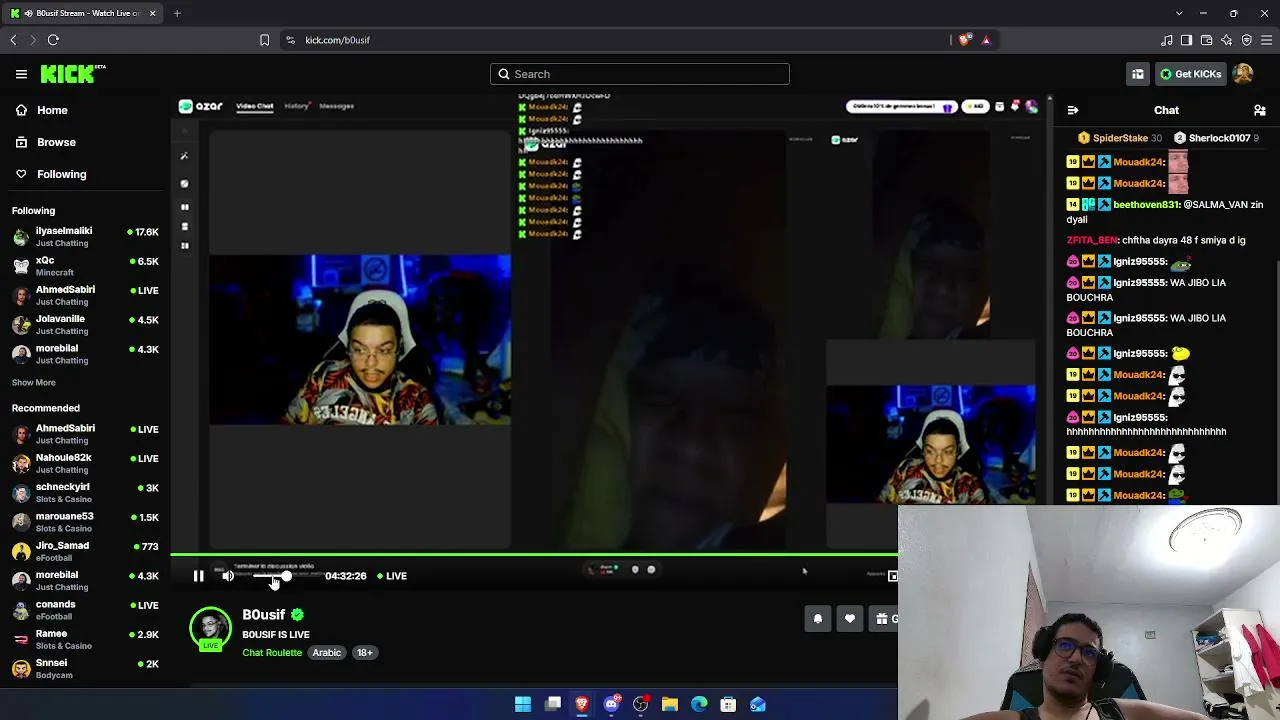Open the Kick hamburger sidebar menu
Image resolution: width=1280 pixels, height=720 pixels.
(x=21, y=74)
